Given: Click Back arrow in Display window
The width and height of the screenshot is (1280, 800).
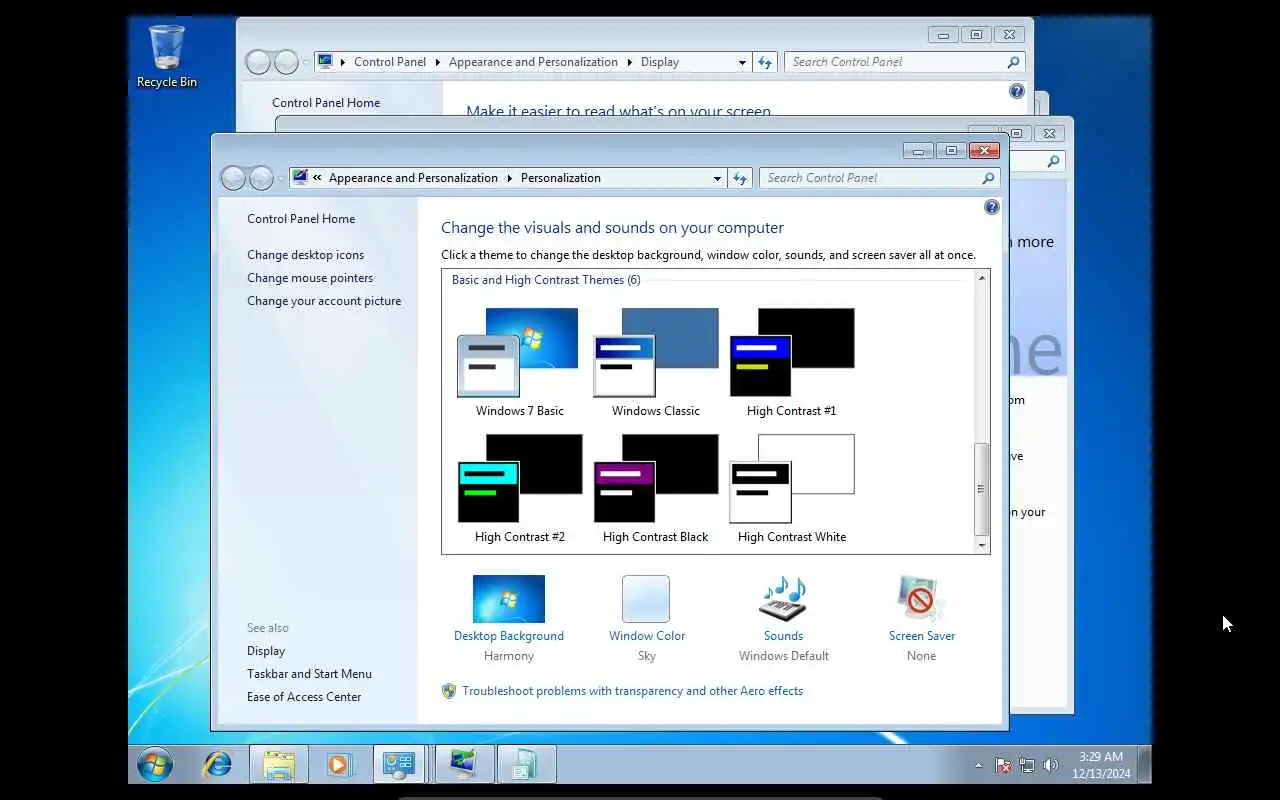Looking at the screenshot, I should coord(258,62).
